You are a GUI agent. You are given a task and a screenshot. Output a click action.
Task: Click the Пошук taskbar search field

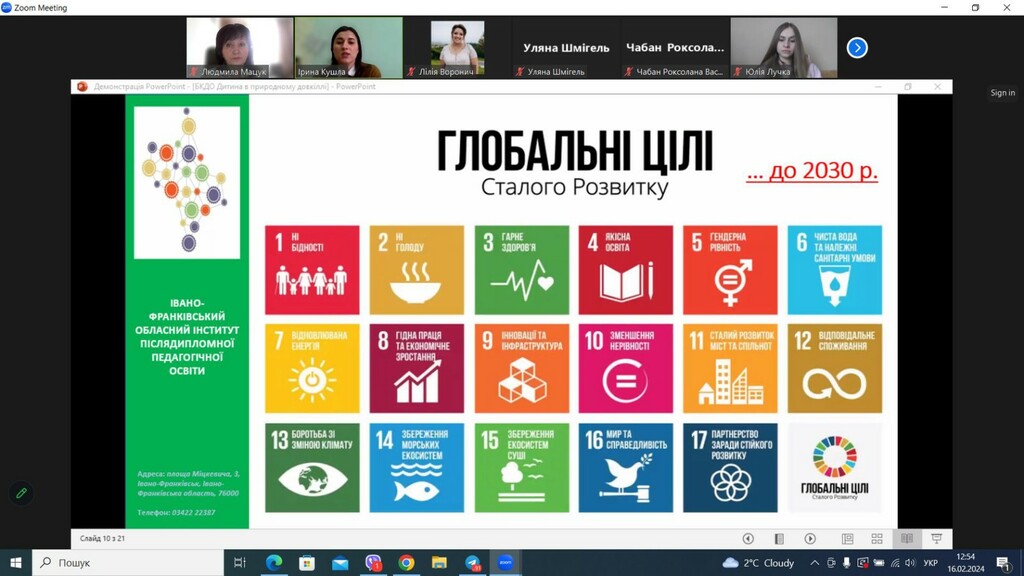pos(128,562)
